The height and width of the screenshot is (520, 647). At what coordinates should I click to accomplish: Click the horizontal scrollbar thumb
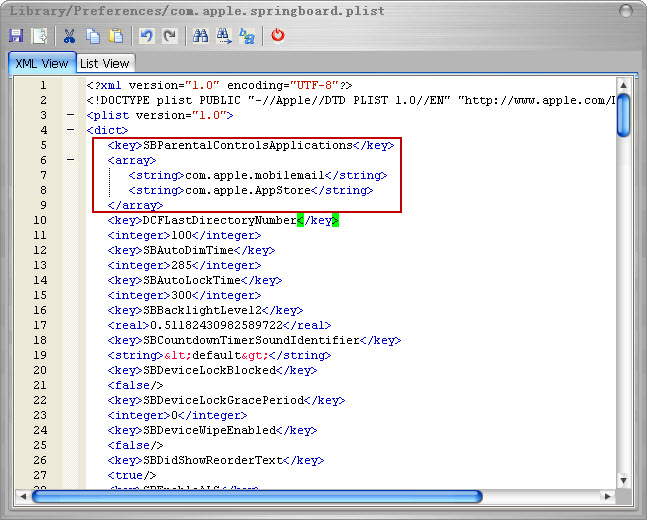(257, 496)
